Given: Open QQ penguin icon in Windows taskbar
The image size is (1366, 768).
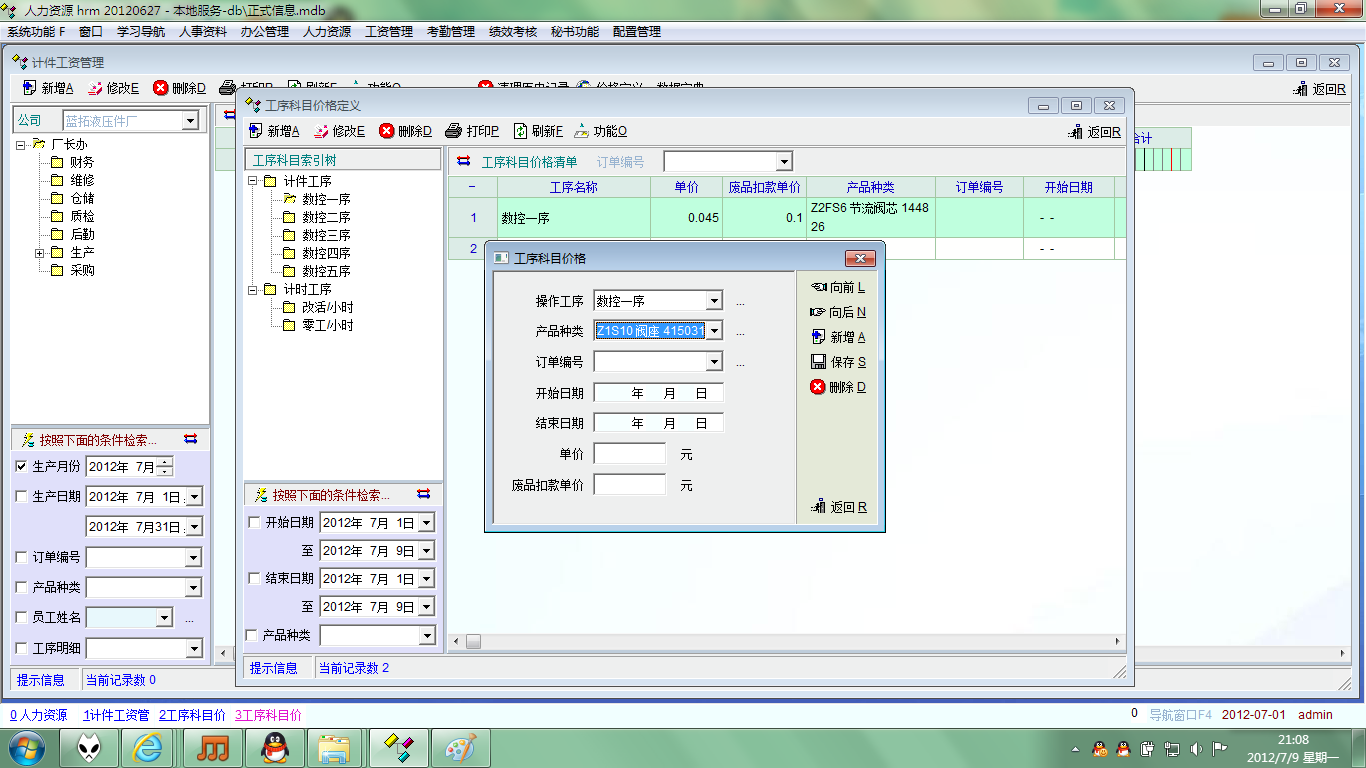Looking at the screenshot, I should pos(274,747).
